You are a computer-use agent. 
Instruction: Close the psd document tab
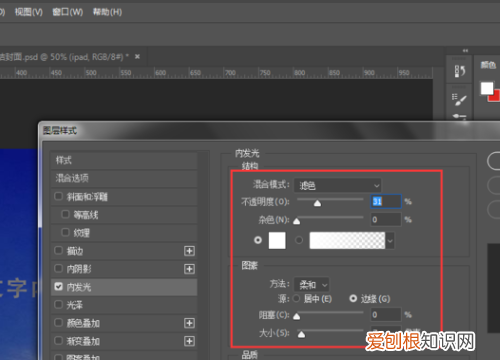pos(137,57)
